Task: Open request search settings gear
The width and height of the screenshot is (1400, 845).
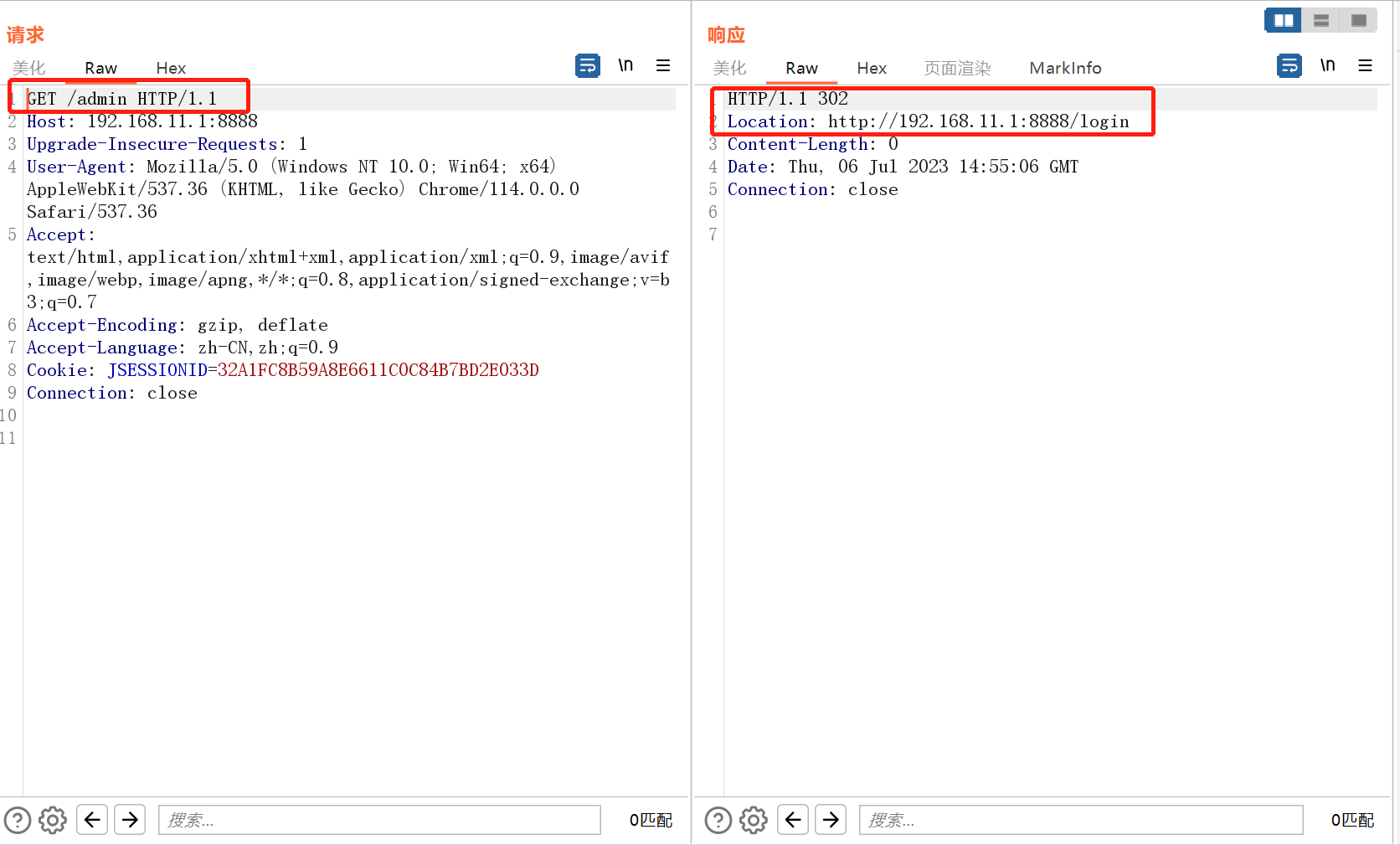Action: tap(53, 820)
